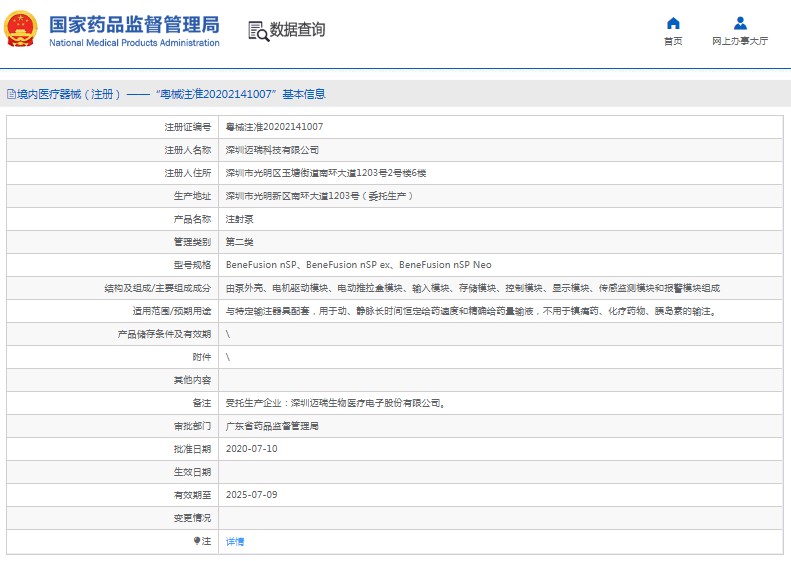The width and height of the screenshot is (791, 561).
Task: Open the 网上办事大厅 text label
Action: pyautogui.click(x=740, y=41)
